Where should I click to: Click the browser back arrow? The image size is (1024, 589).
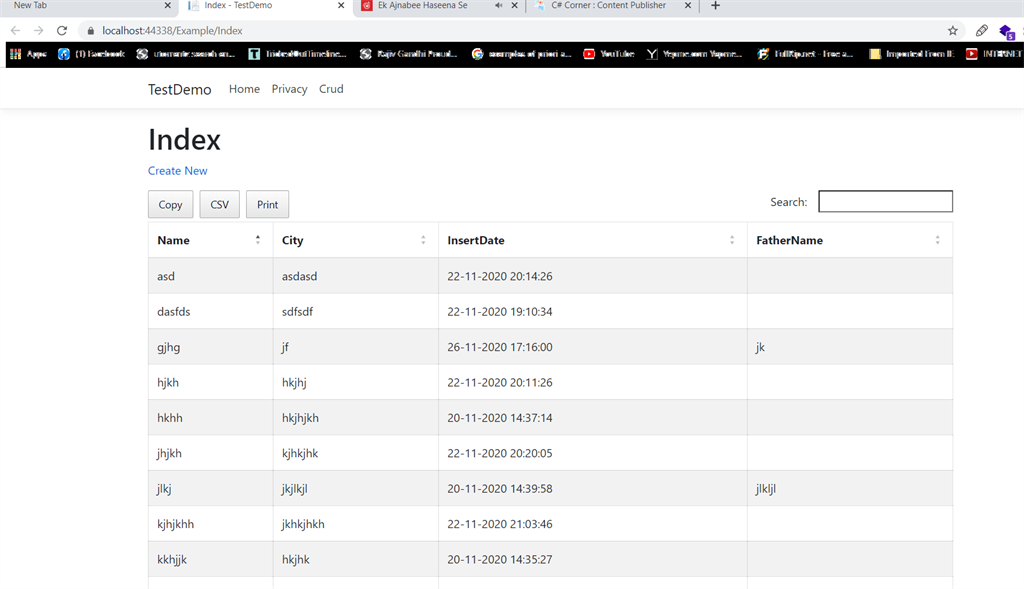coord(15,31)
